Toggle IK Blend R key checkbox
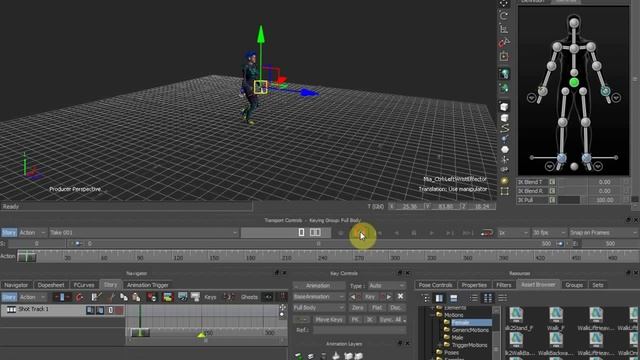 (552, 191)
